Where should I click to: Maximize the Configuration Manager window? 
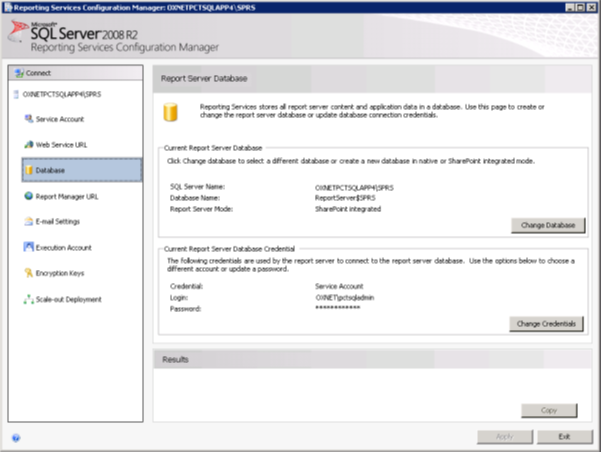580,7
